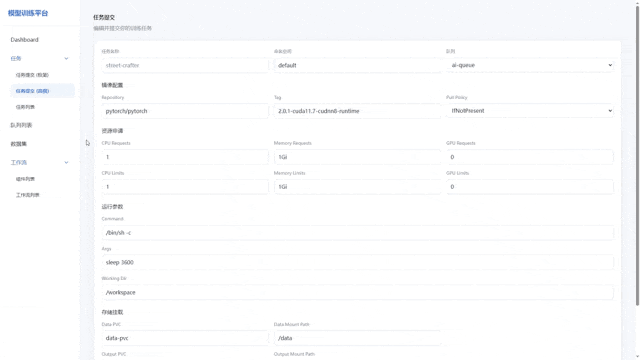The height and width of the screenshot is (360, 640).
Task: Open 数据集 in the sidebar
Action: 19,144
